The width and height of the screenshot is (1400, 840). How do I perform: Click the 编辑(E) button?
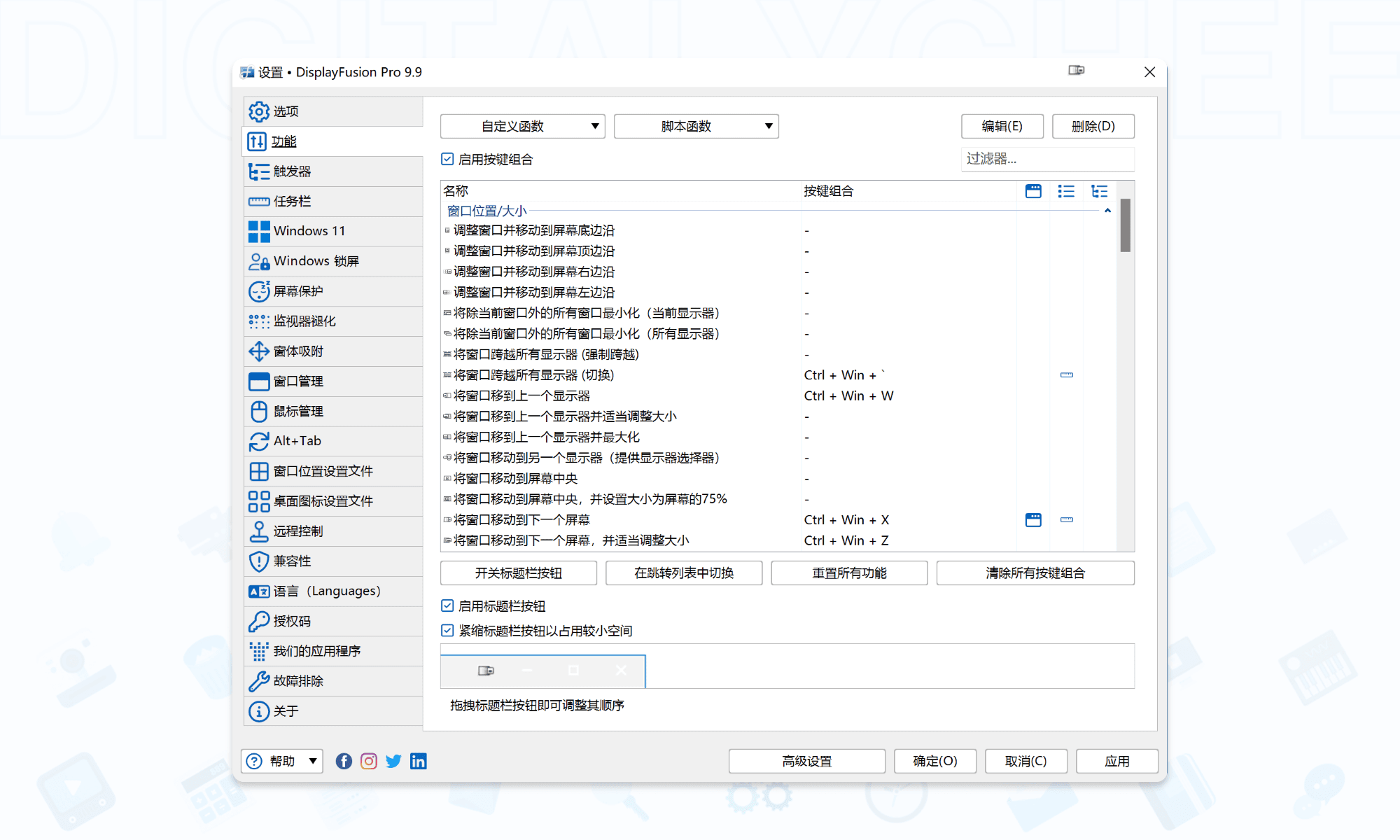pyautogui.click(x=1002, y=126)
